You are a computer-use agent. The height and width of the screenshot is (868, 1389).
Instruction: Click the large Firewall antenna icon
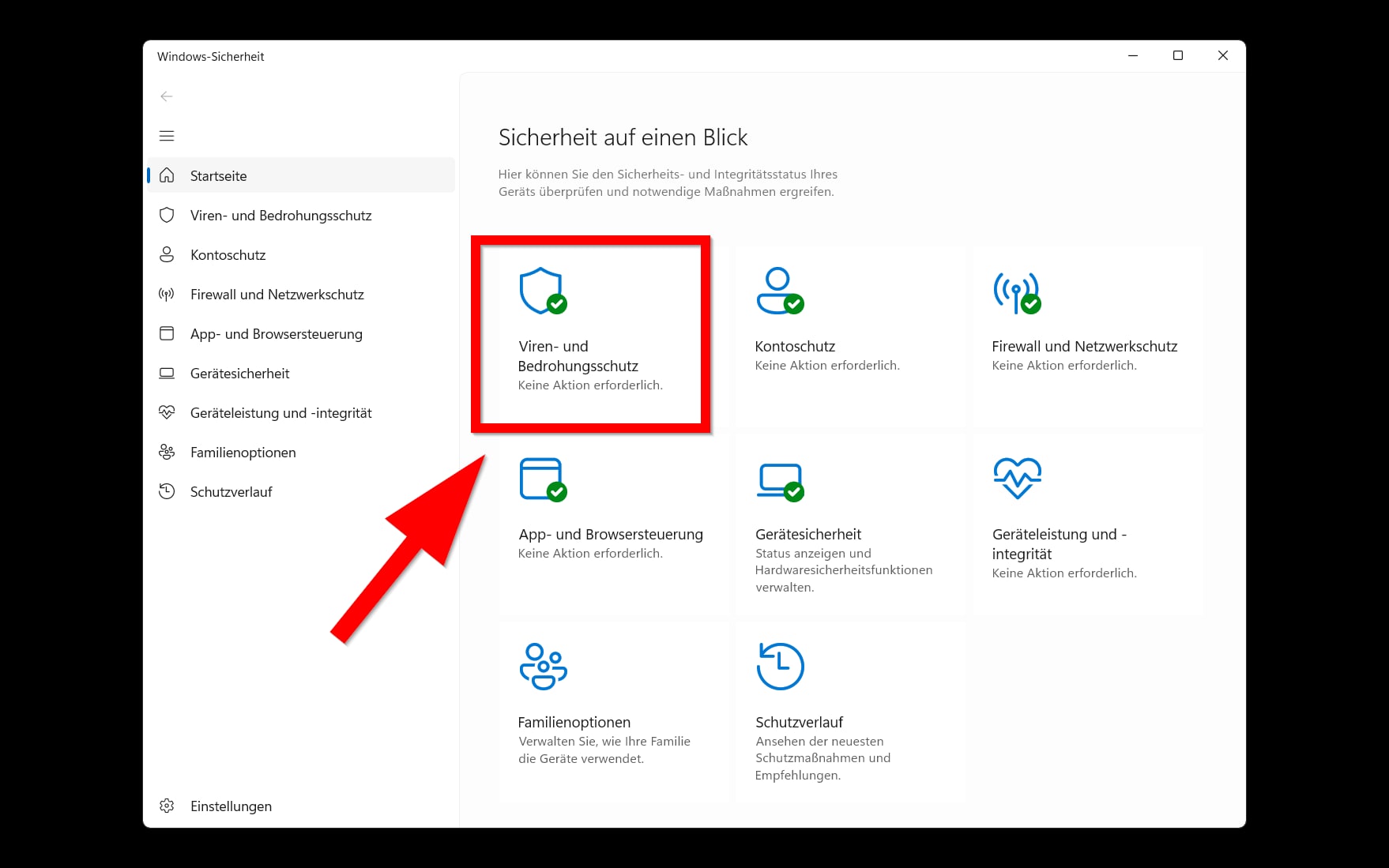[x=1017, y=292]
